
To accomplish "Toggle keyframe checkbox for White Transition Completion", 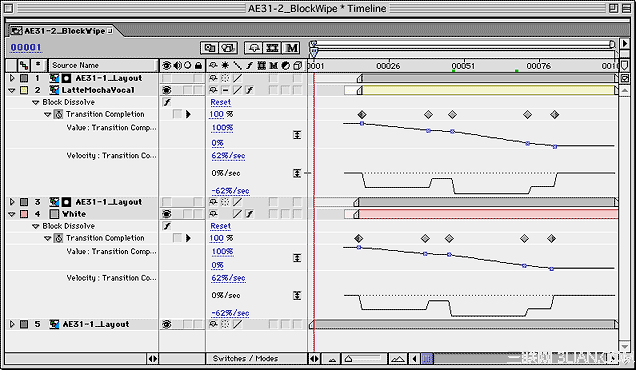I will click(177, 238).
